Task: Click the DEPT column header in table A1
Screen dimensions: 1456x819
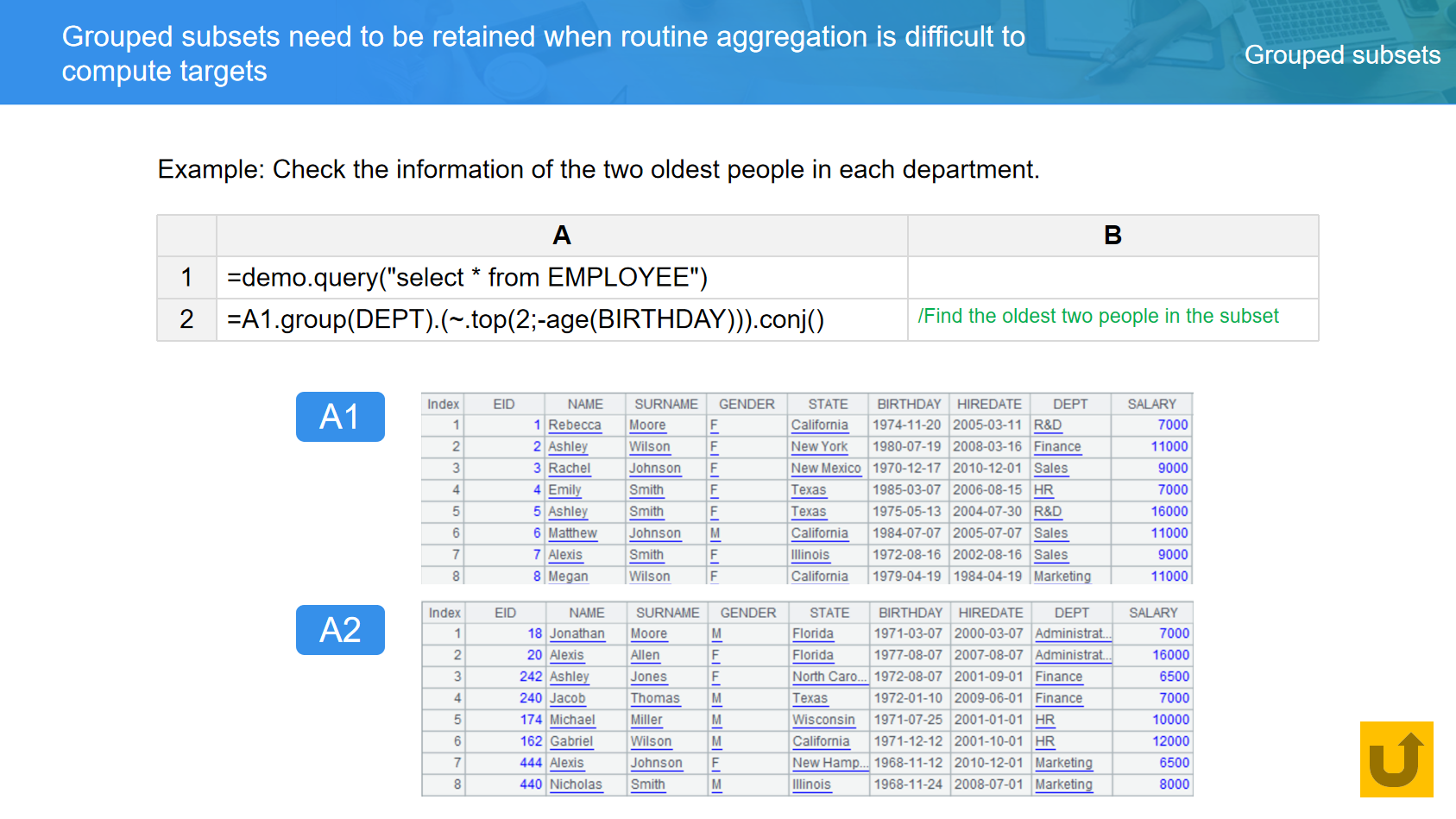Action: tap(1069, 404)
